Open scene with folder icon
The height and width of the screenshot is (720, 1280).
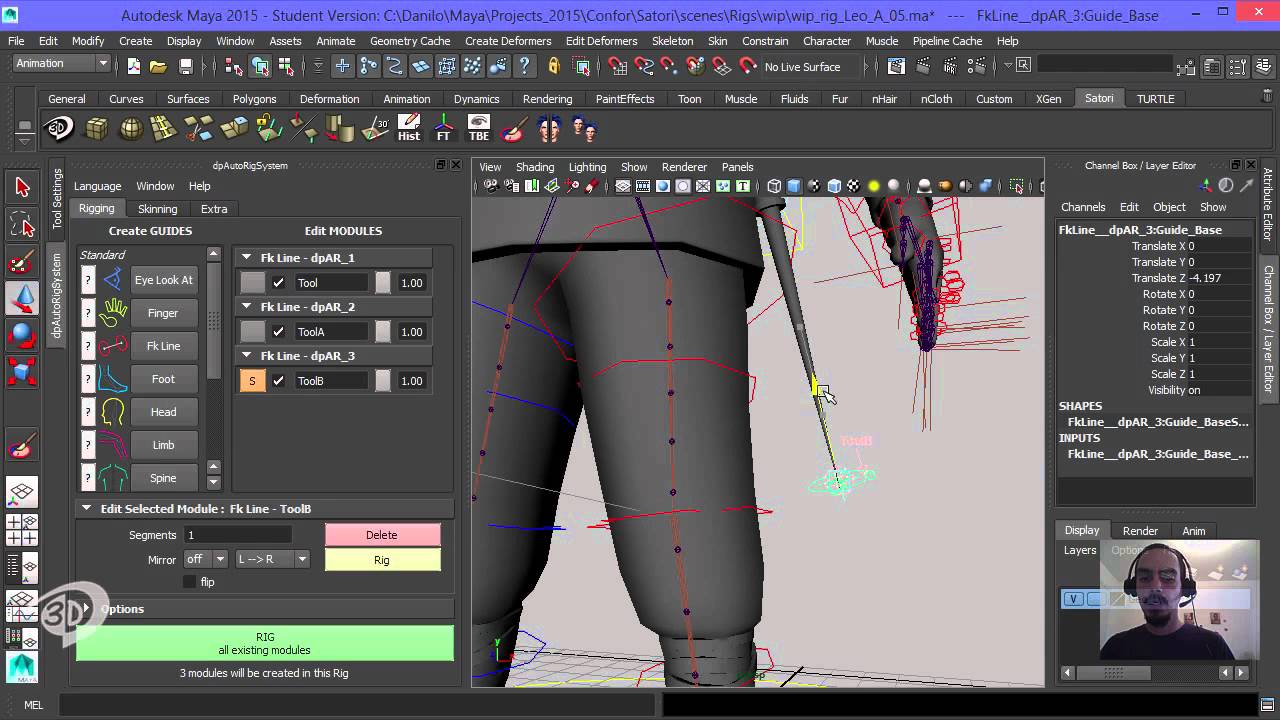pyautogui.click(x=158, y=67)
